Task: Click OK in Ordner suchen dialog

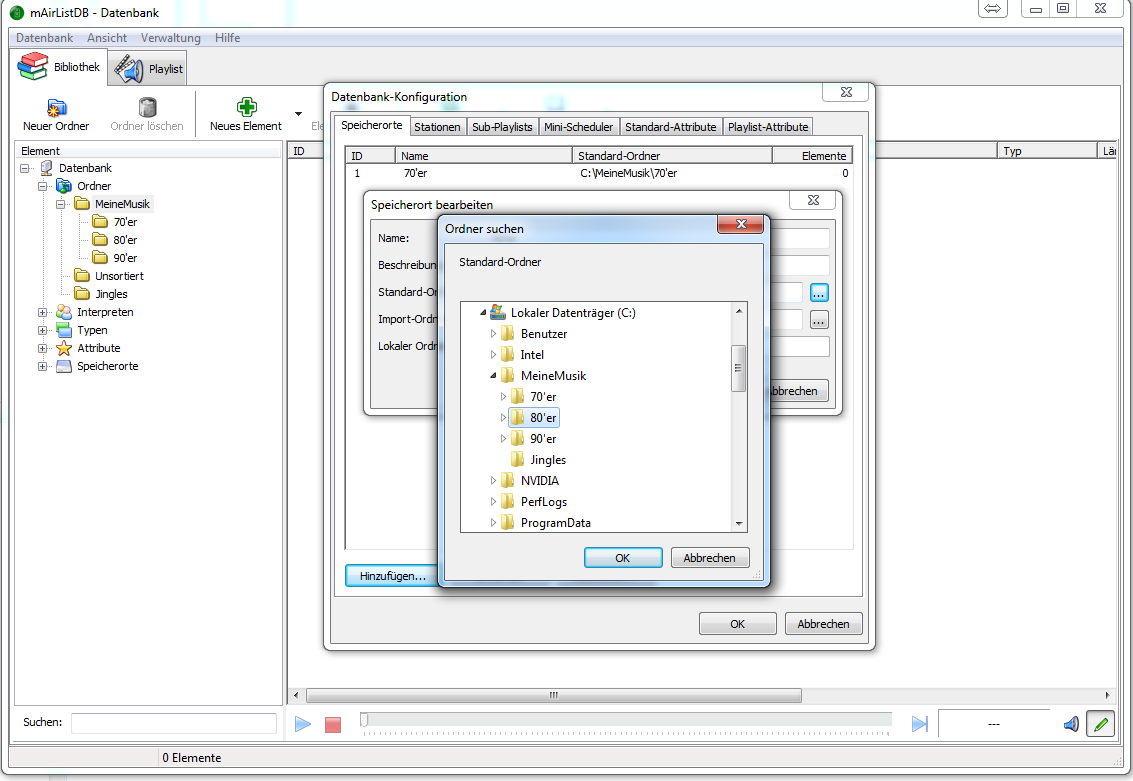Action: pyautogui.click(x=622, y=558)
